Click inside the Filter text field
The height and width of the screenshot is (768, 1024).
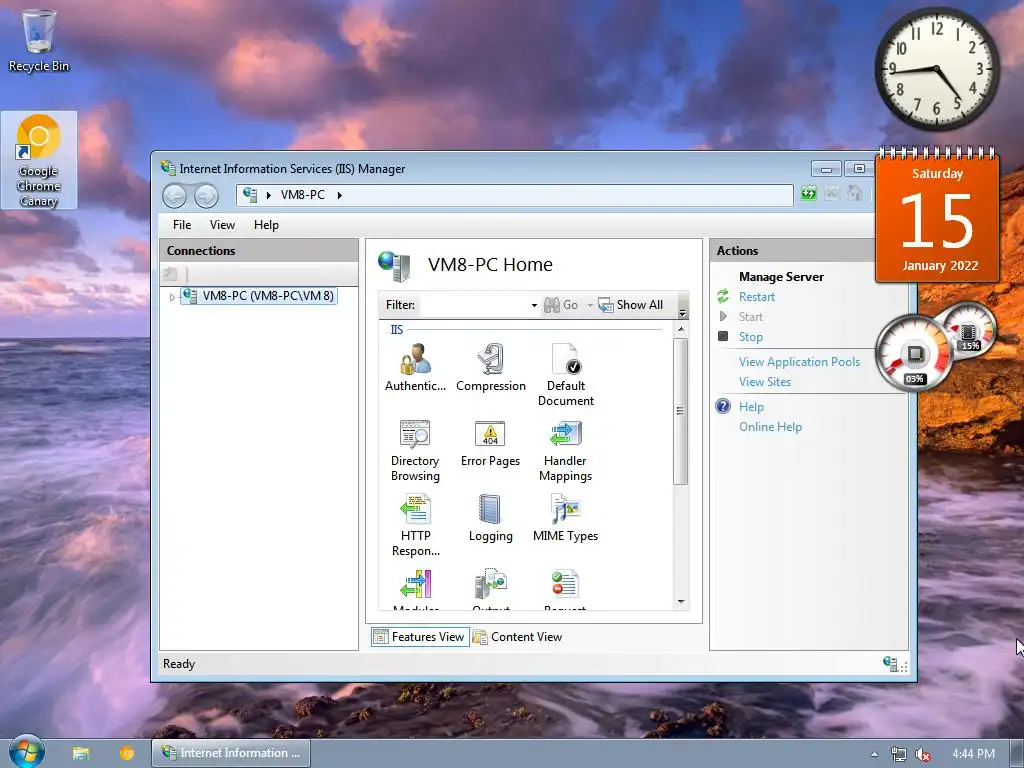pos(474,305)
